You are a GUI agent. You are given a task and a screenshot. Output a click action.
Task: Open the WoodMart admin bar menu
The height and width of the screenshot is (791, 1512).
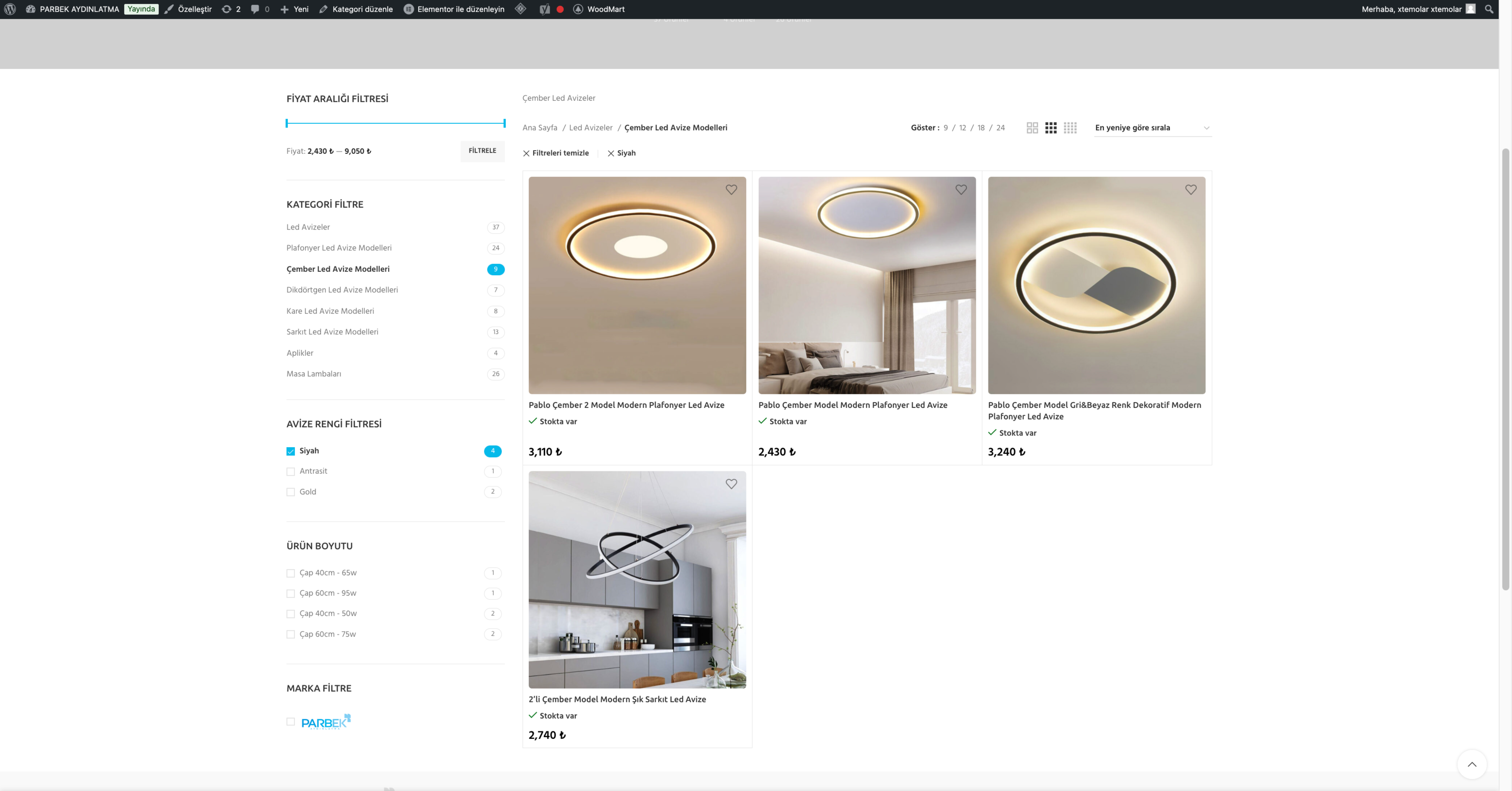pos(599,9)
